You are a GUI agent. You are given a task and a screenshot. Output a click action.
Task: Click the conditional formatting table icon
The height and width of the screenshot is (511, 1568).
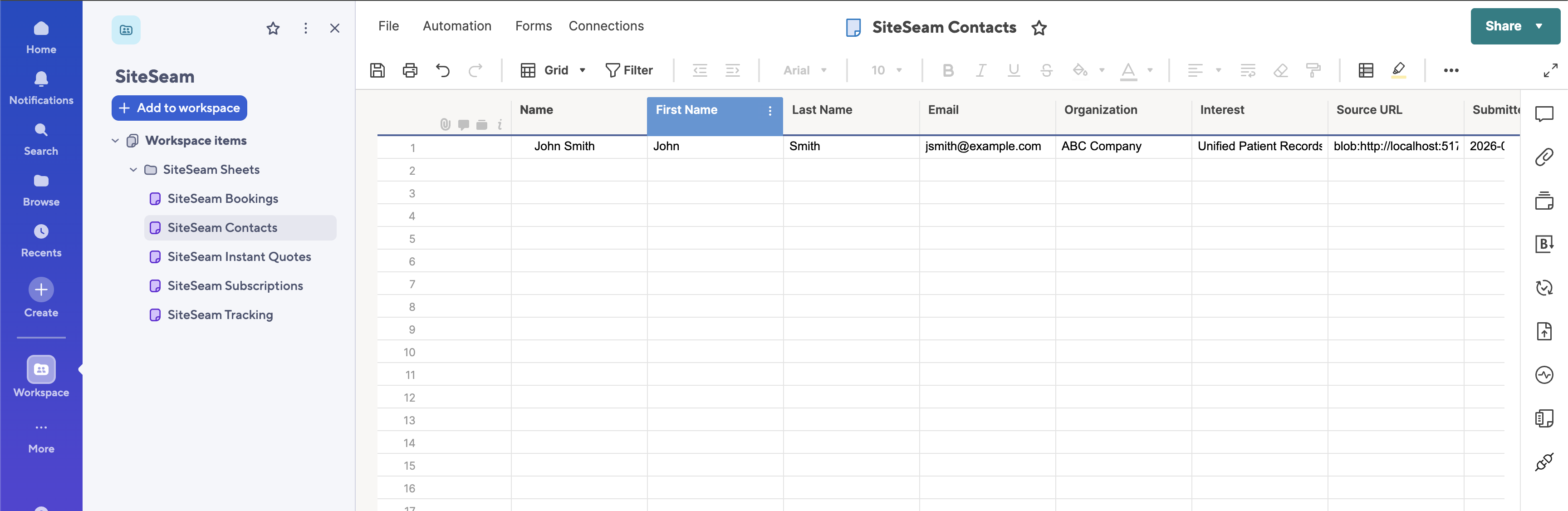point(1366,70)
